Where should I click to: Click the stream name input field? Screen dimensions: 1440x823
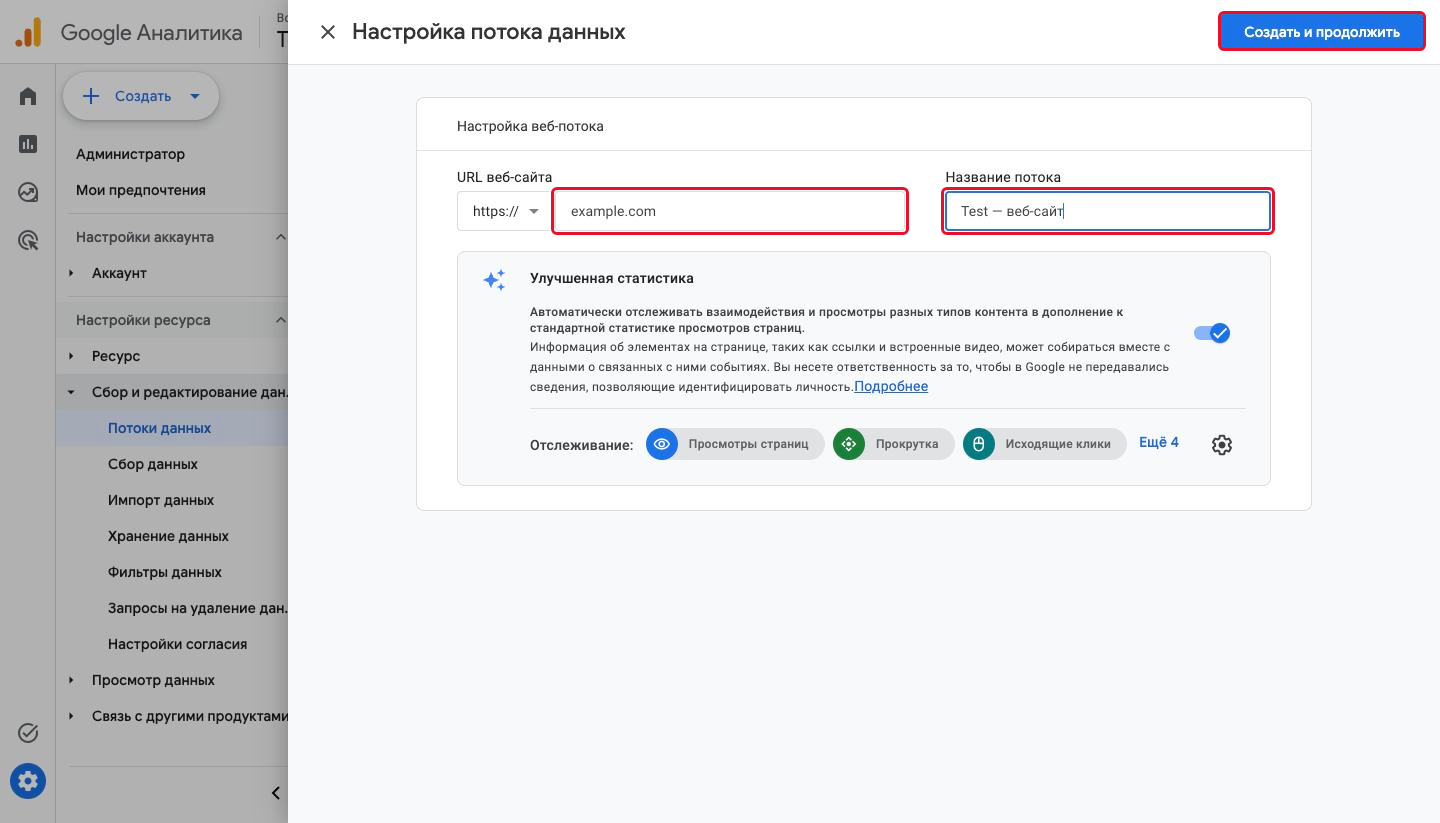click(x=1108, y=211)
